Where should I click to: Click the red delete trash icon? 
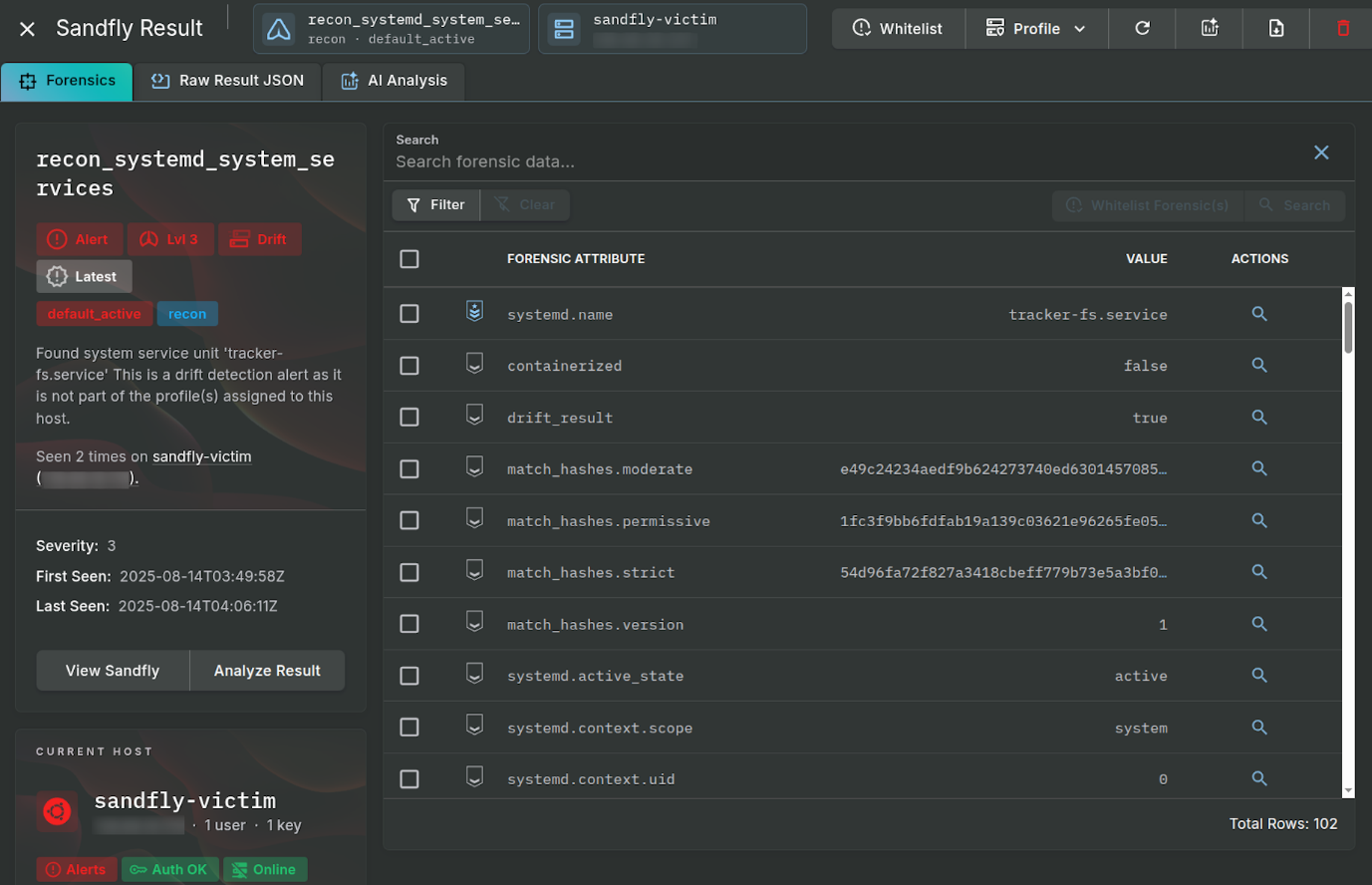coord(1343,28)
